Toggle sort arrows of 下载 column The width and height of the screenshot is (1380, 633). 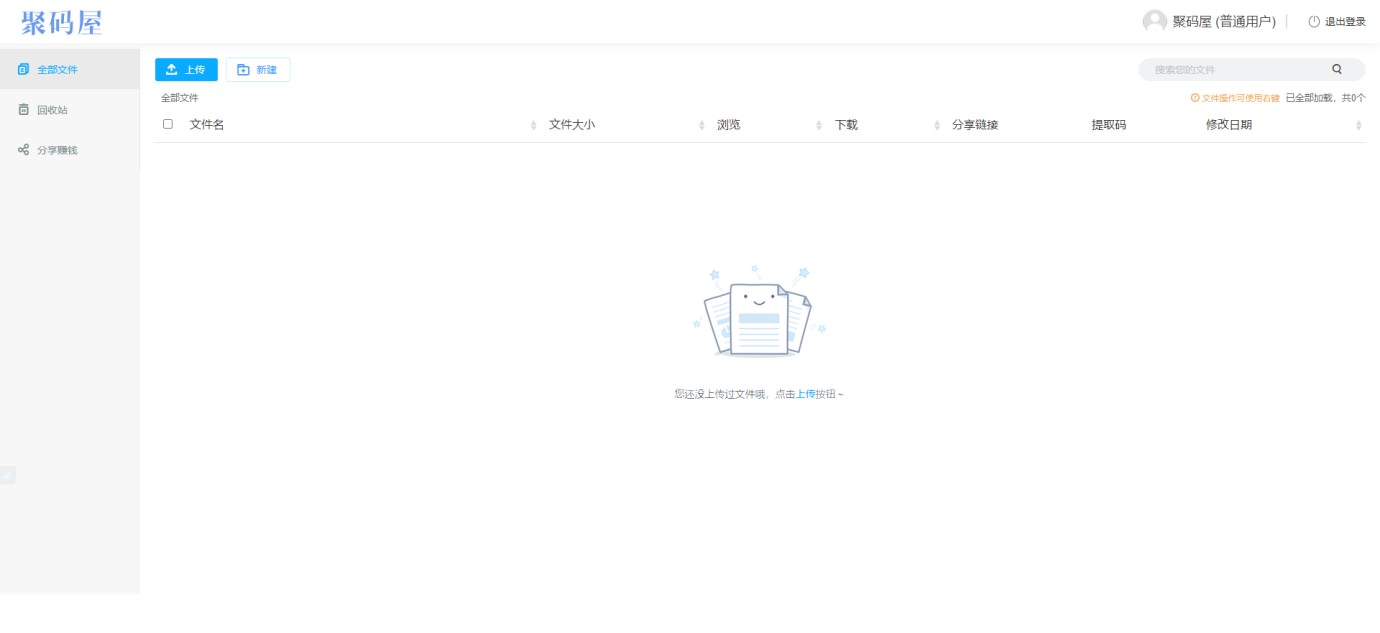tap(937, 125)
